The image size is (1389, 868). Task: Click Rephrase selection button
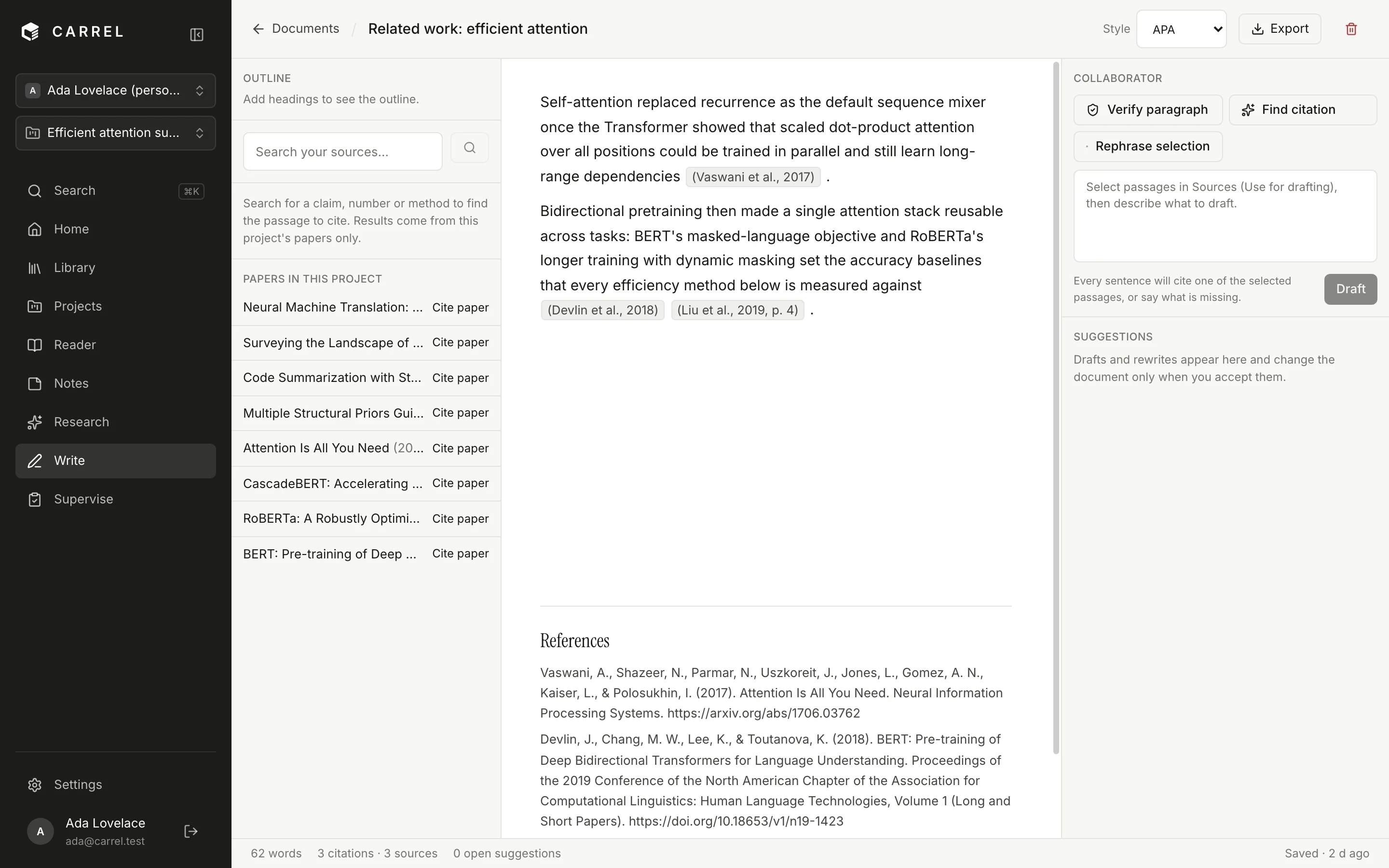[x=1148, y=147]
